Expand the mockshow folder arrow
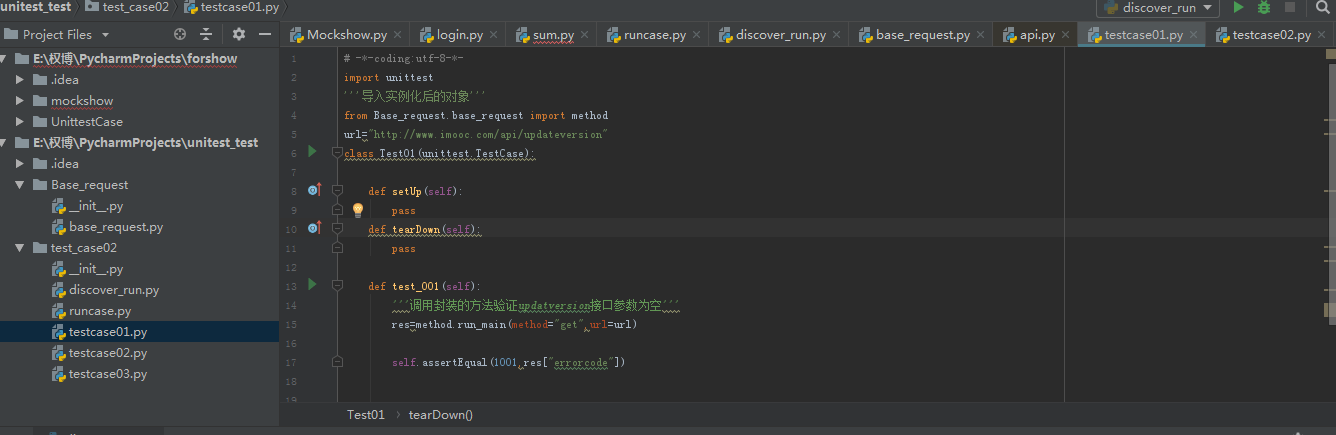The height and width of the screenshot is (435, 1336). (x=20, y=101)
